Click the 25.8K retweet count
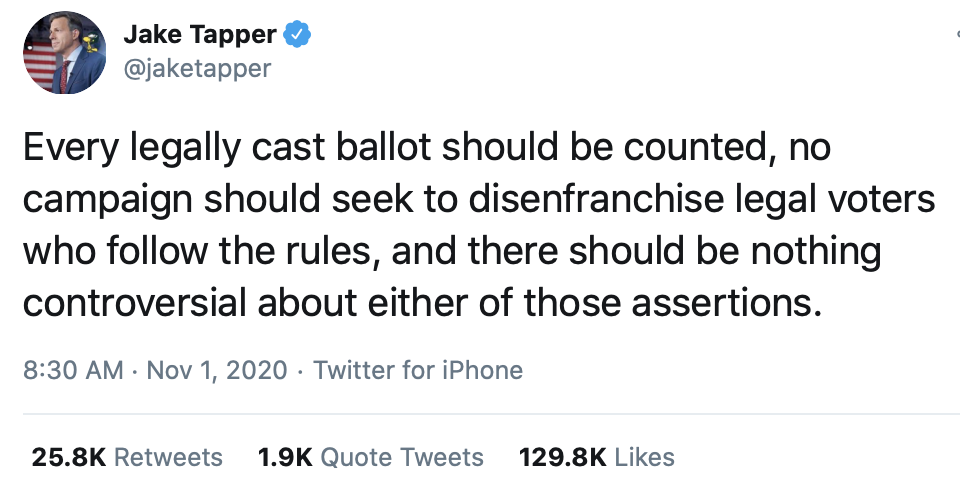Viewport: 960px width, 488px height. pyautogui.click(x=69, y=457)
